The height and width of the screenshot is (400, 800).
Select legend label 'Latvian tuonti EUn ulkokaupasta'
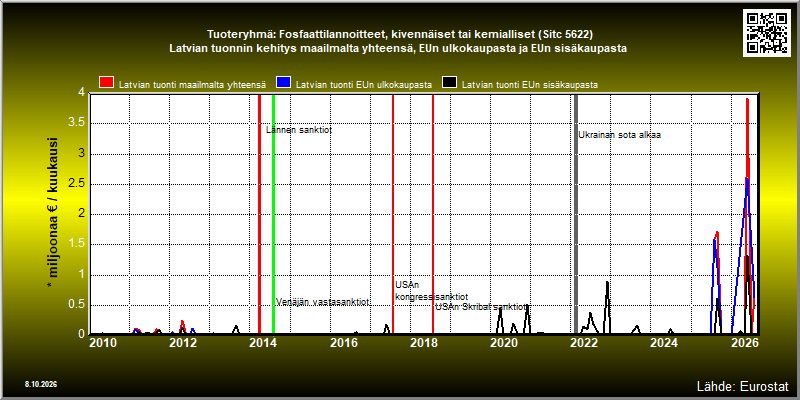click(364, 85)
